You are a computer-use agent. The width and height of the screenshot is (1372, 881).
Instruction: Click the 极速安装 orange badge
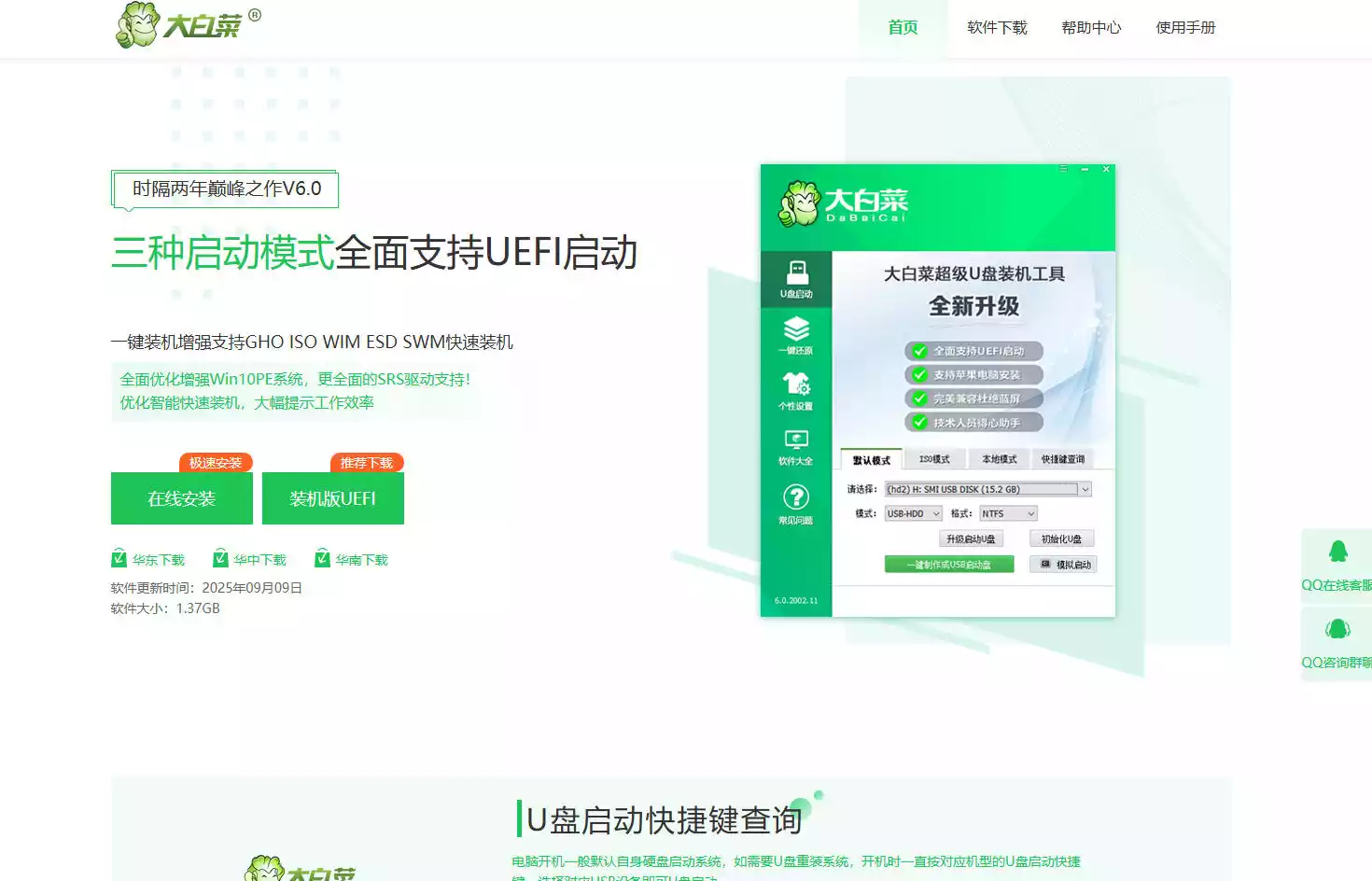coord(216,463)
